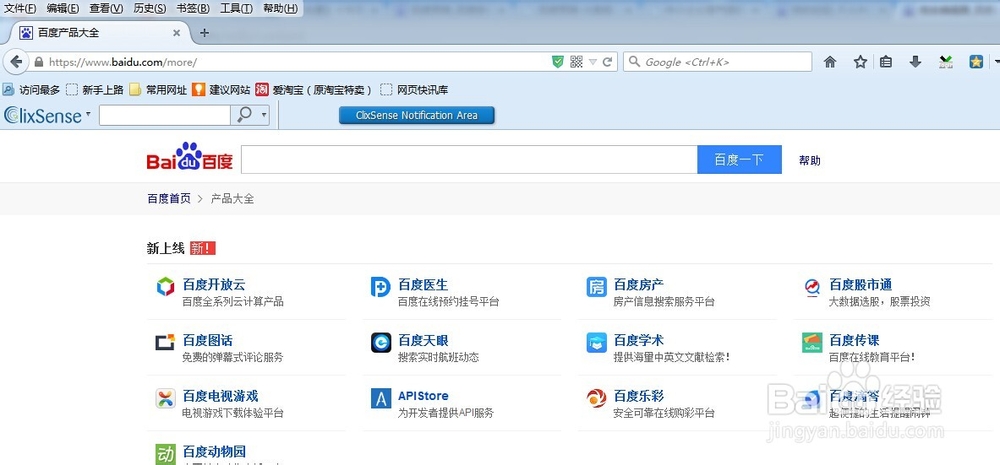Click the Baidu logo
Image resolution: width=1000 pixels, height=465 pixels.
coord(189,156)
